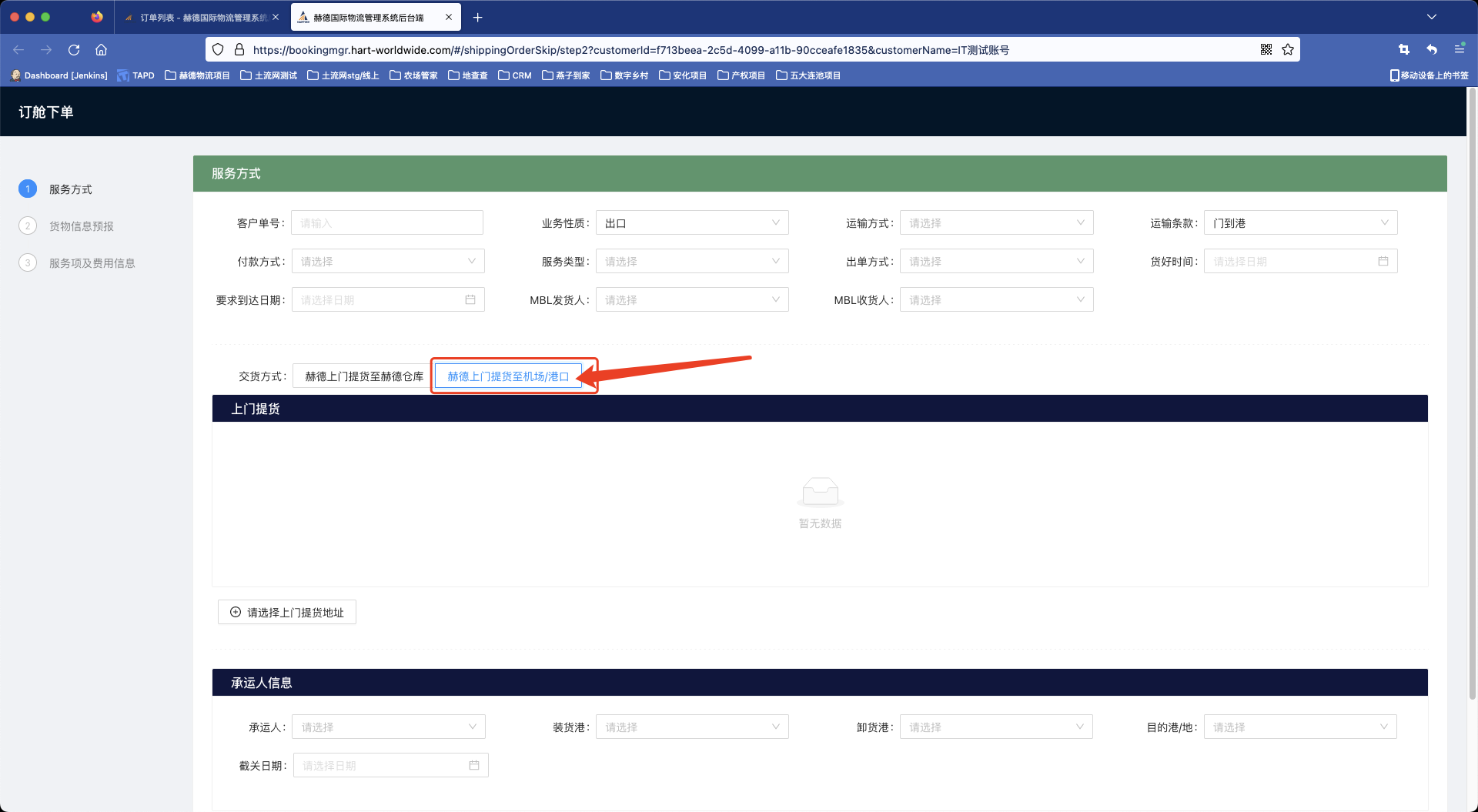
Task: Select 赫德上门提货至赫德仓库 delivery option
Action: pos(363,376)
